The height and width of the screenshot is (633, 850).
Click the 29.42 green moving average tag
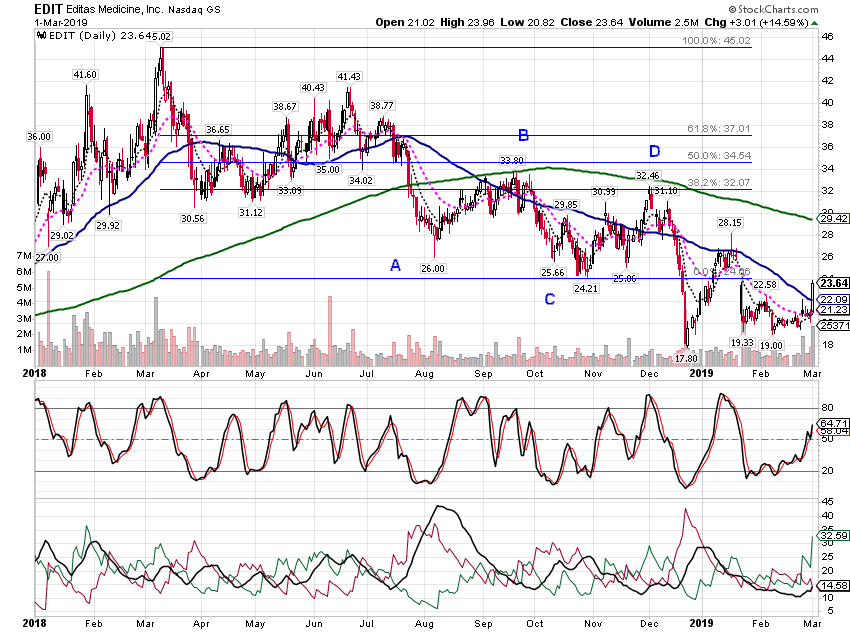coord(834,218)
